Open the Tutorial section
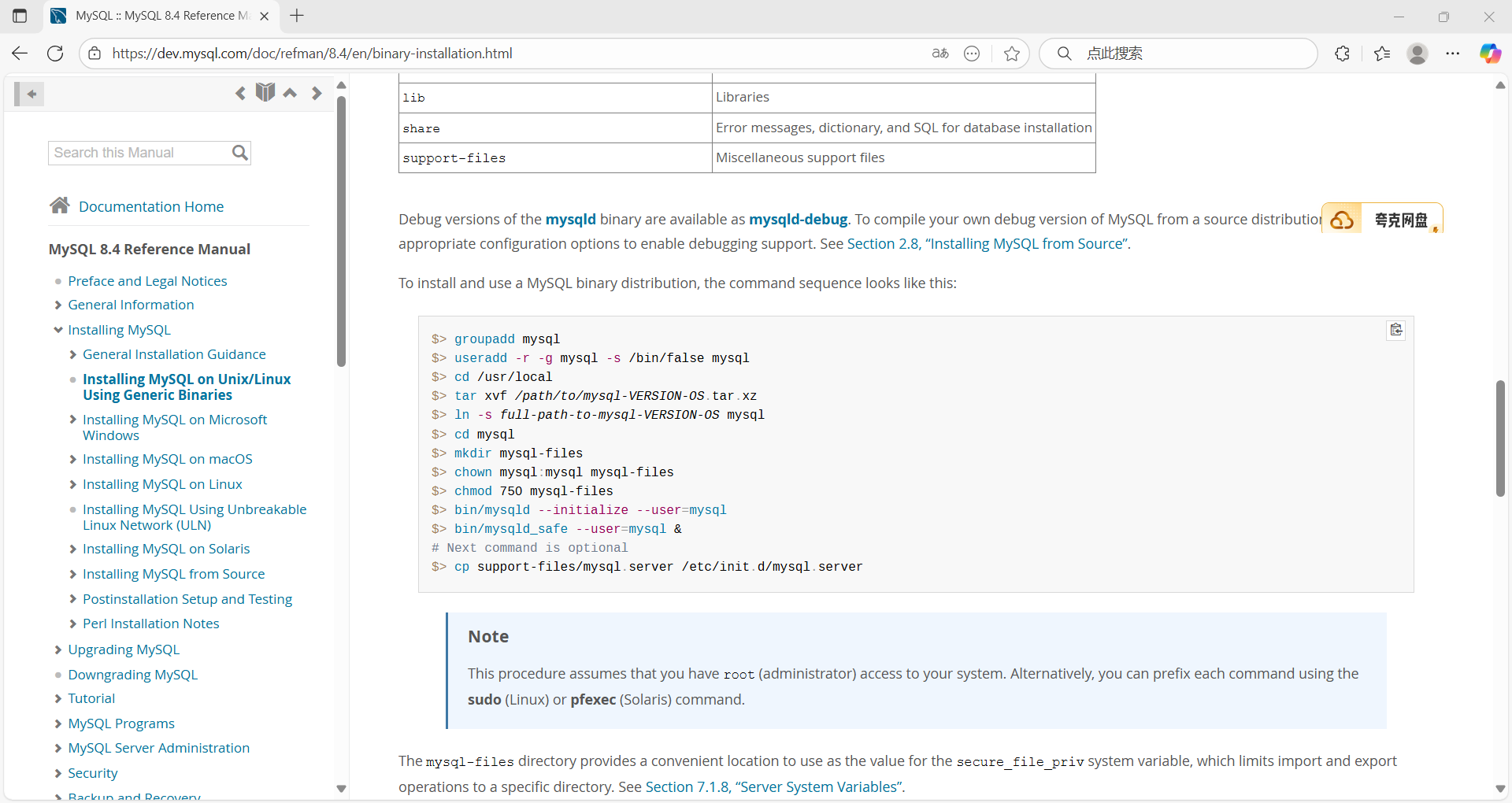 click(x=91, y=698)
